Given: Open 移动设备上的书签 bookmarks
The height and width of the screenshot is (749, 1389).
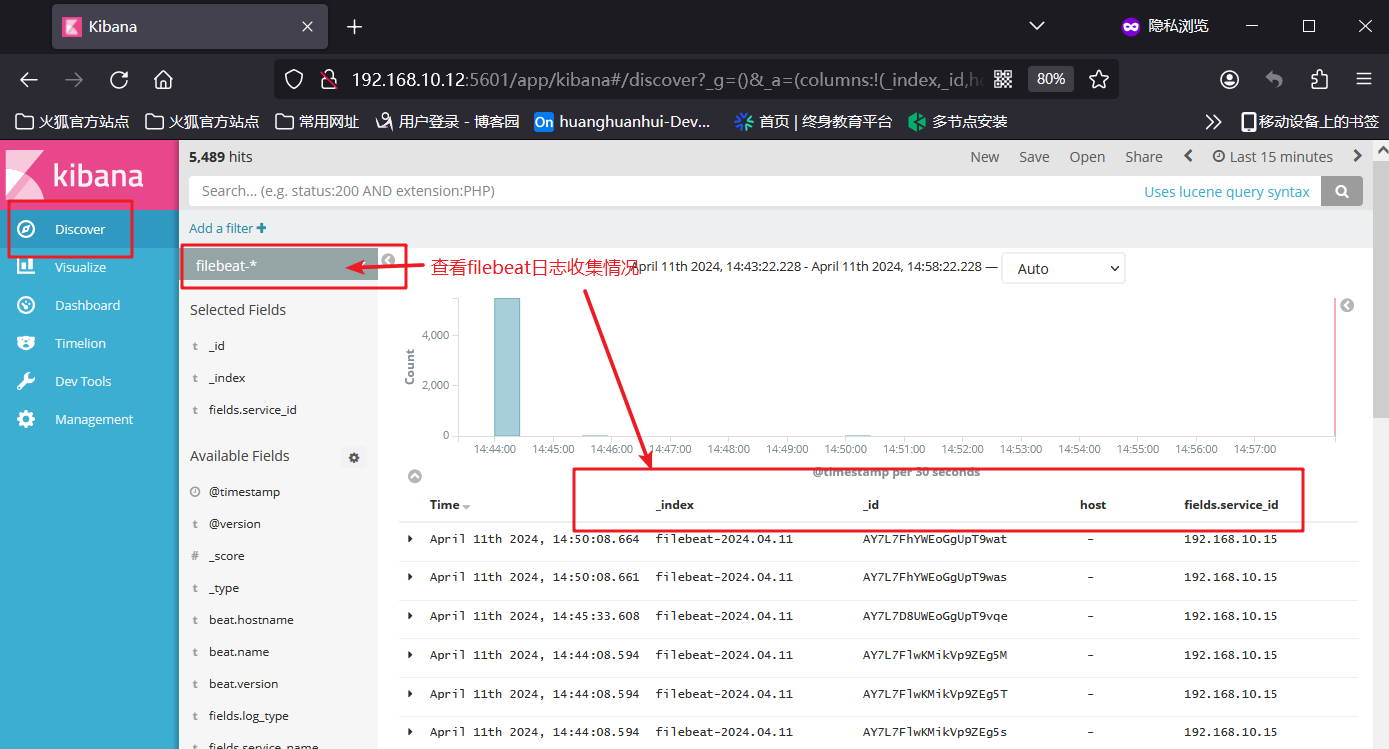Looking at the screenshot, I should click(1310, 122).
